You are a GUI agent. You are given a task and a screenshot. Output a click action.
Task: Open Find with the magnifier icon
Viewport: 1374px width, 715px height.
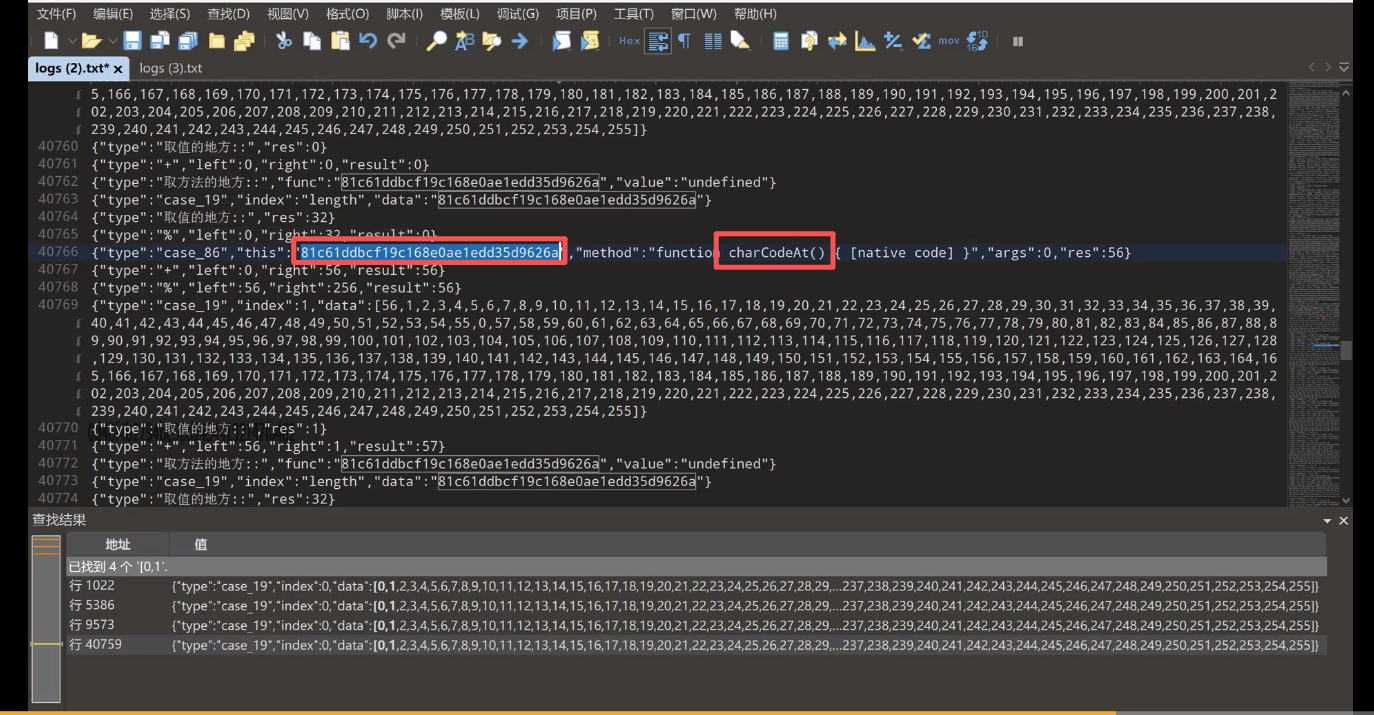(x=437, y=41)
